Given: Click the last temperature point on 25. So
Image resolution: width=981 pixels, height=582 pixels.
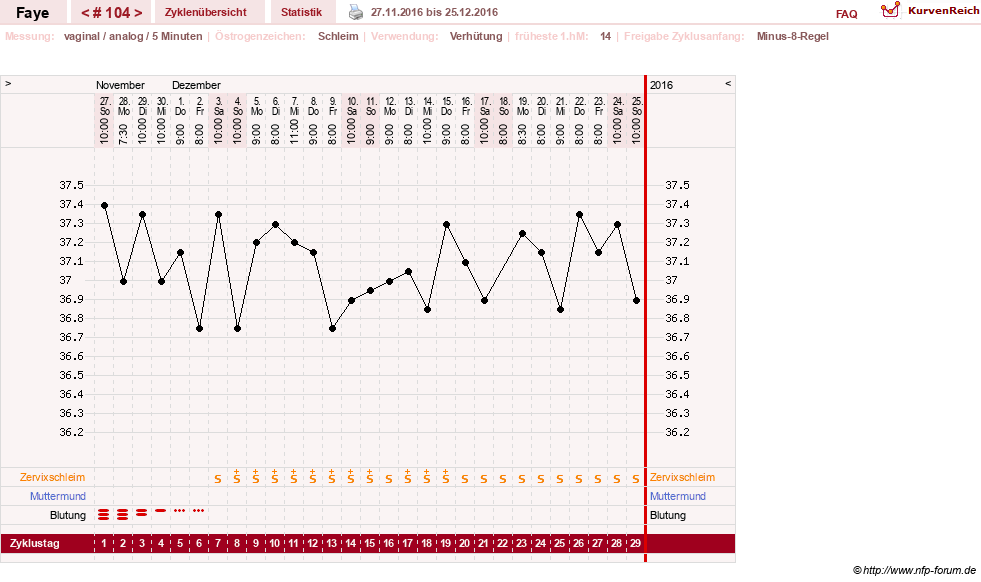Looking at the screenshot, I should click(636, 300).
